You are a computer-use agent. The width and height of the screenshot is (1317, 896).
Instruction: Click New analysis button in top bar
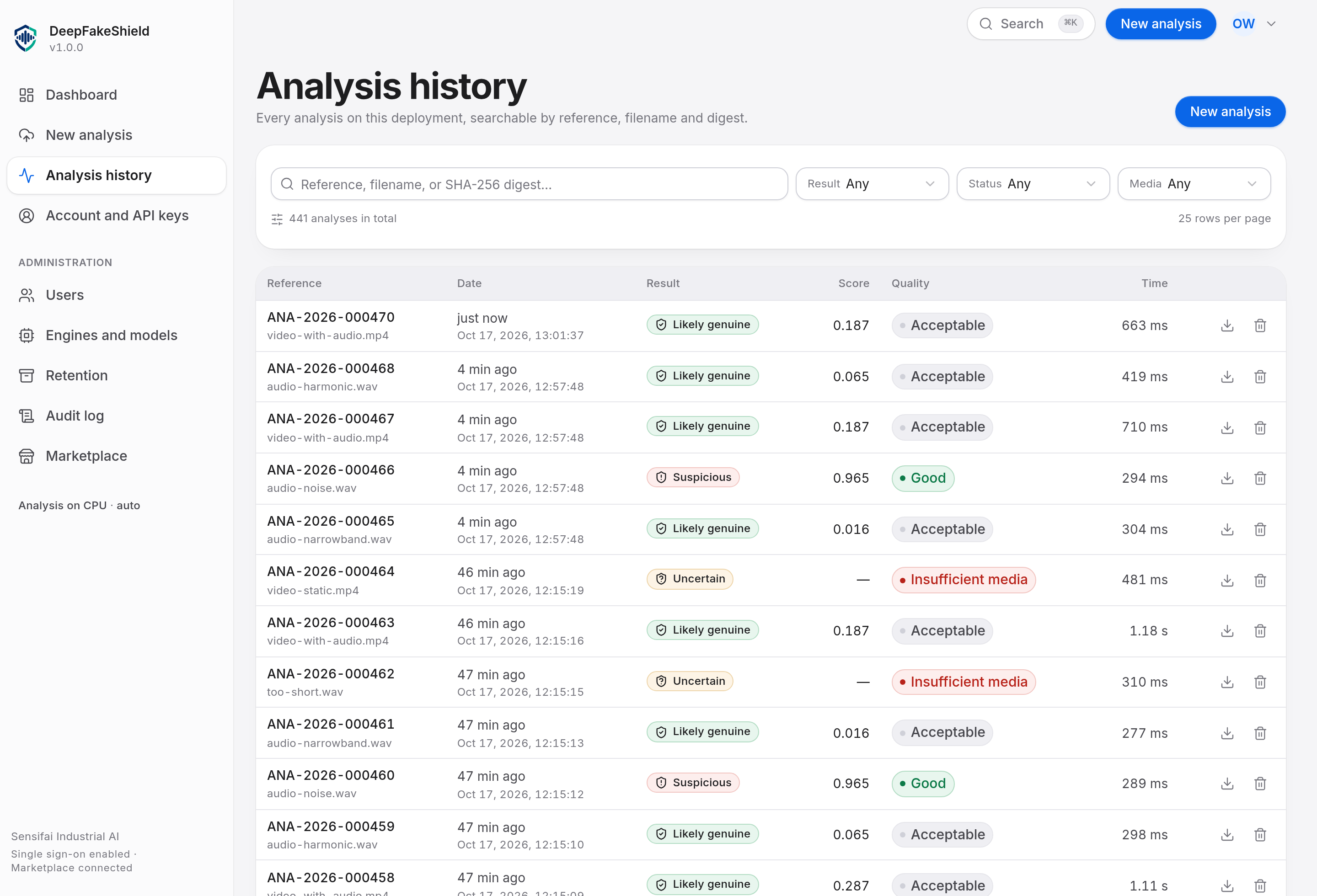1160,24
